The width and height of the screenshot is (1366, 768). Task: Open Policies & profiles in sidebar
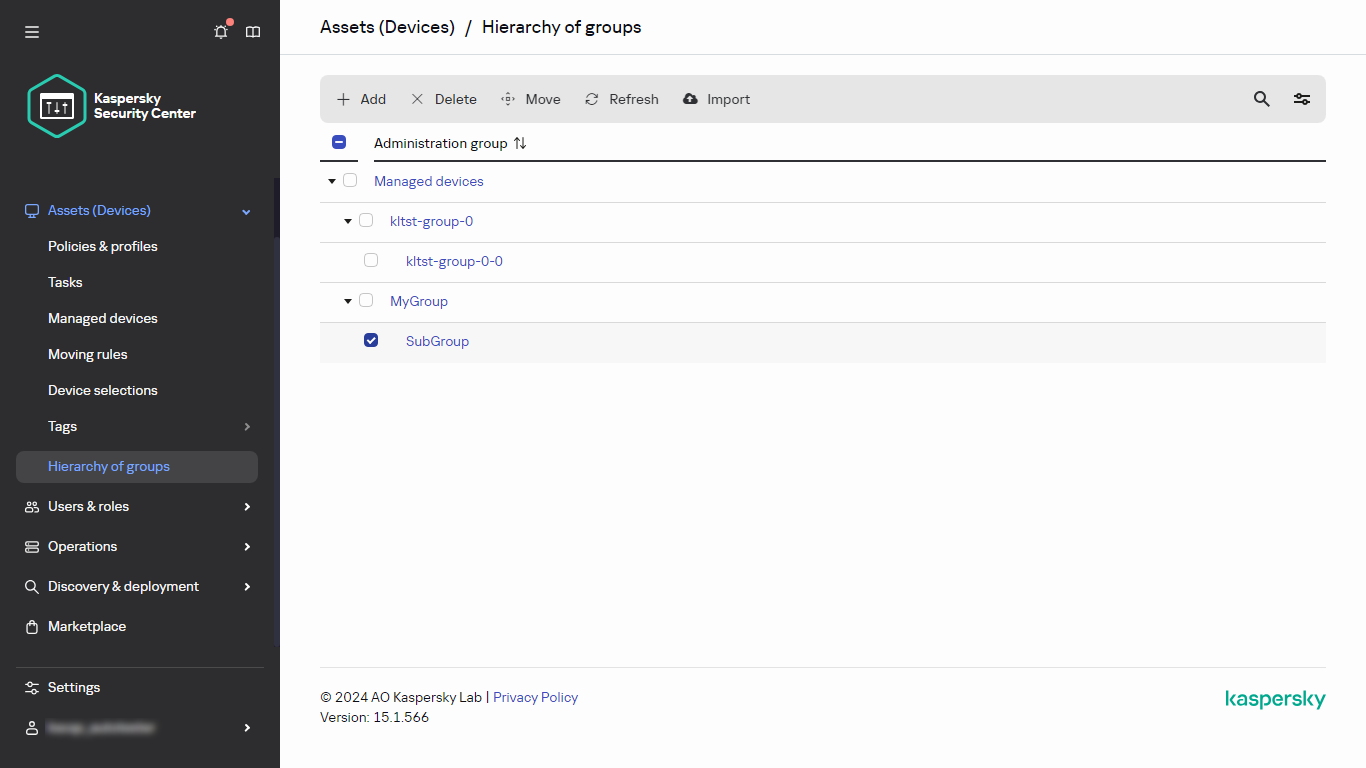point(103,246)
